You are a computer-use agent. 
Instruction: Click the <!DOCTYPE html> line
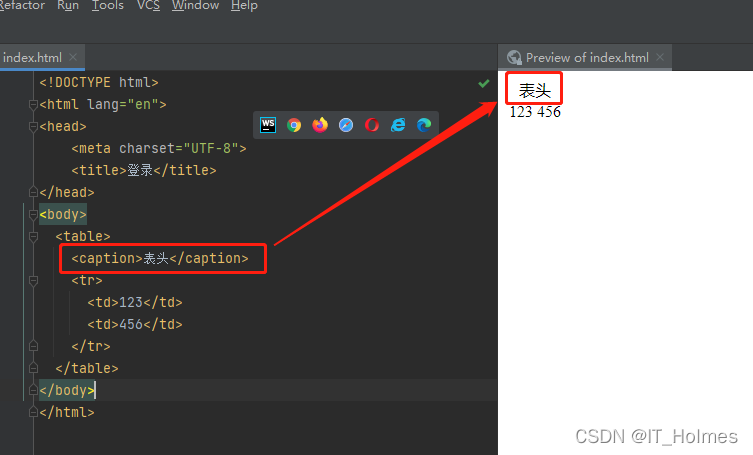tap(99, 82)
